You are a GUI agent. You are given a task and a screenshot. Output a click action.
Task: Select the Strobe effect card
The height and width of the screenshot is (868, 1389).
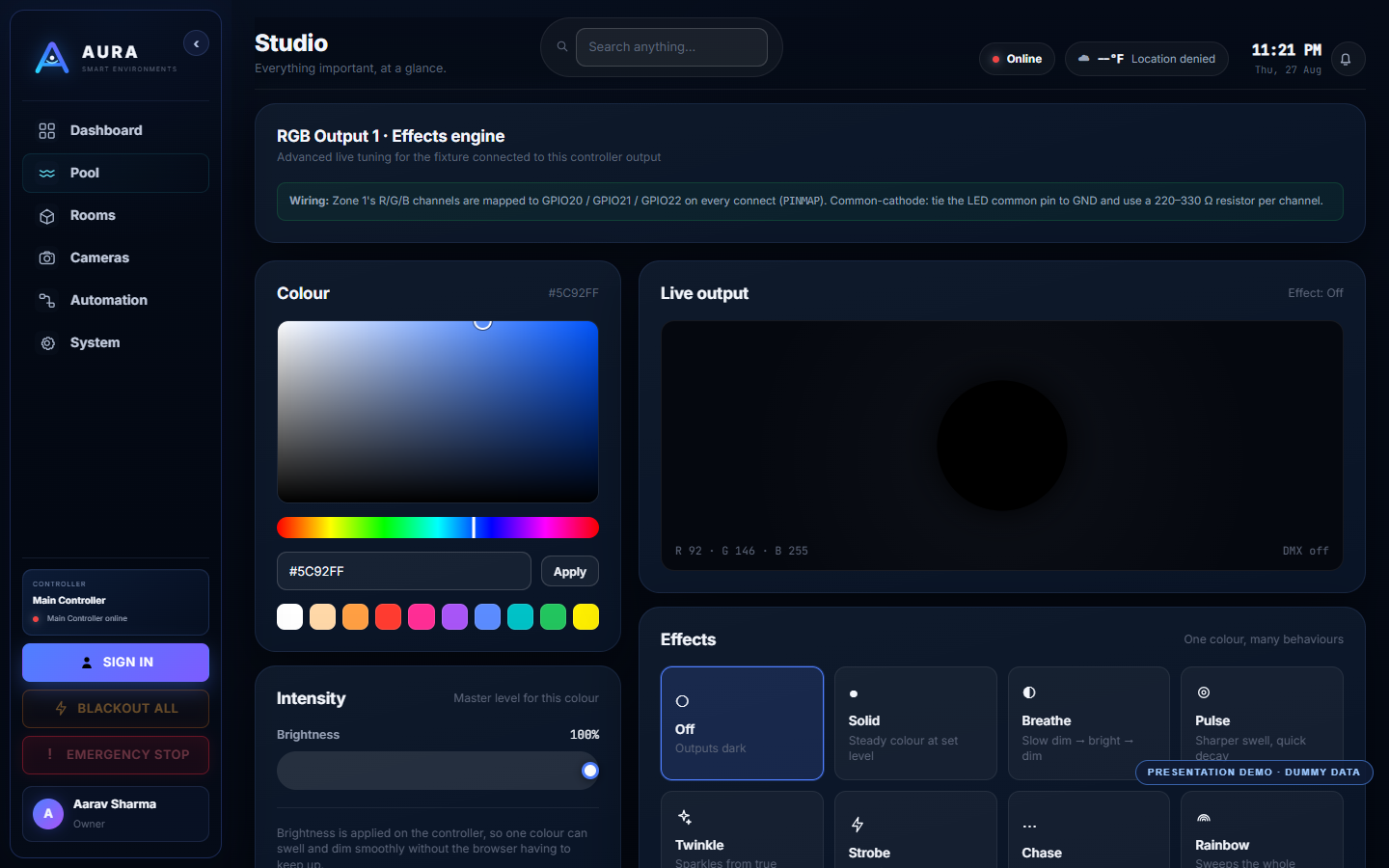[915, 829]
